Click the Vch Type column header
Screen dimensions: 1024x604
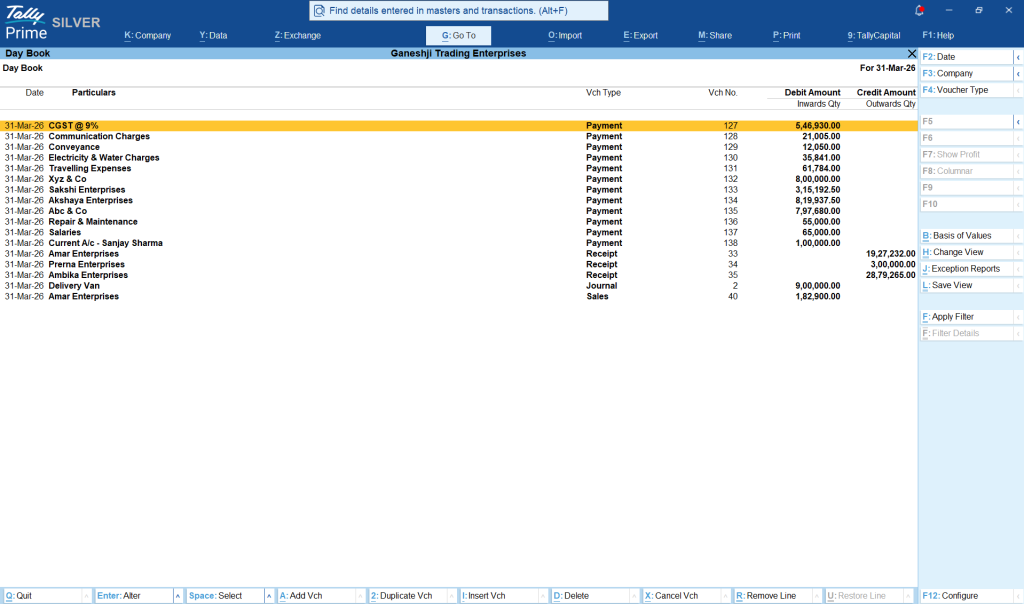(x=603, y=93)
